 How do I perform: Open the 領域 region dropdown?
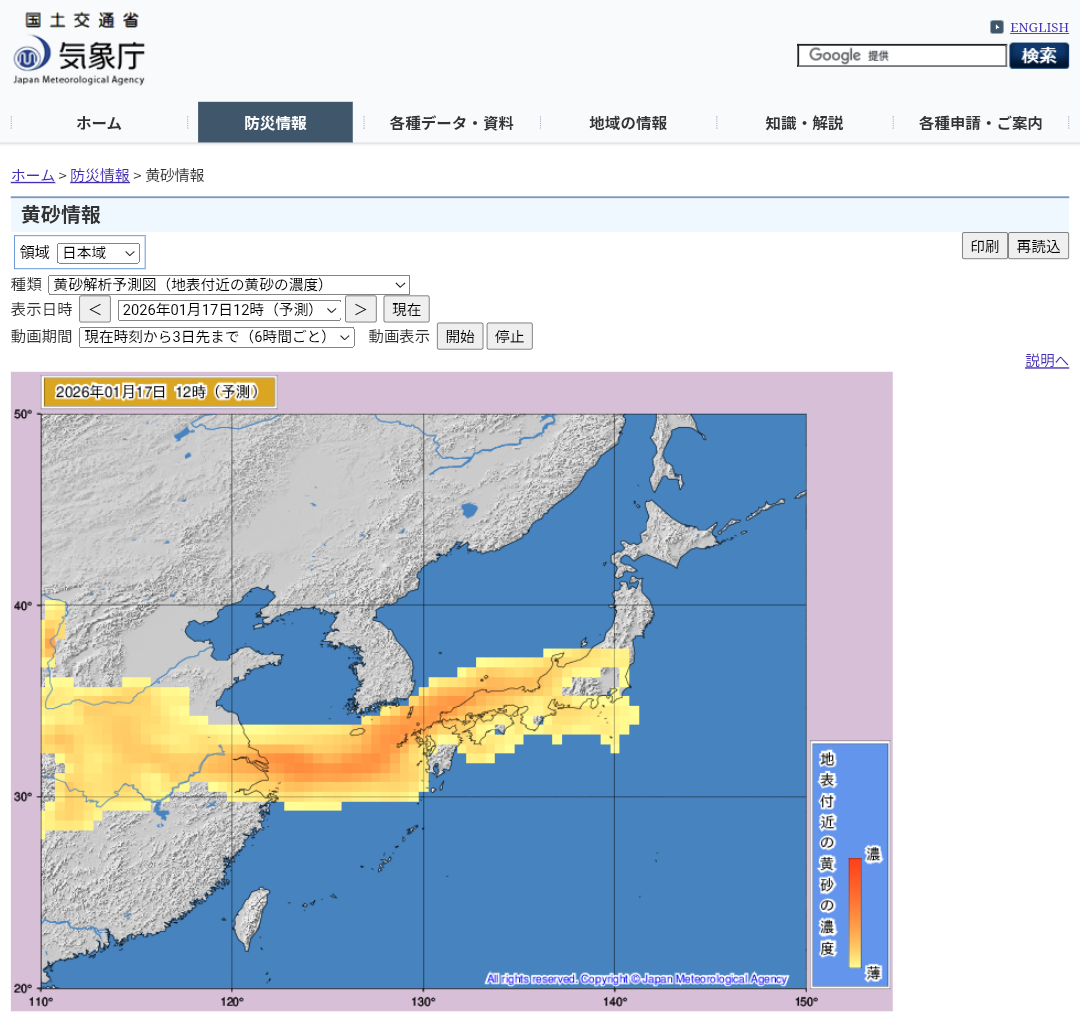(98, 253)
